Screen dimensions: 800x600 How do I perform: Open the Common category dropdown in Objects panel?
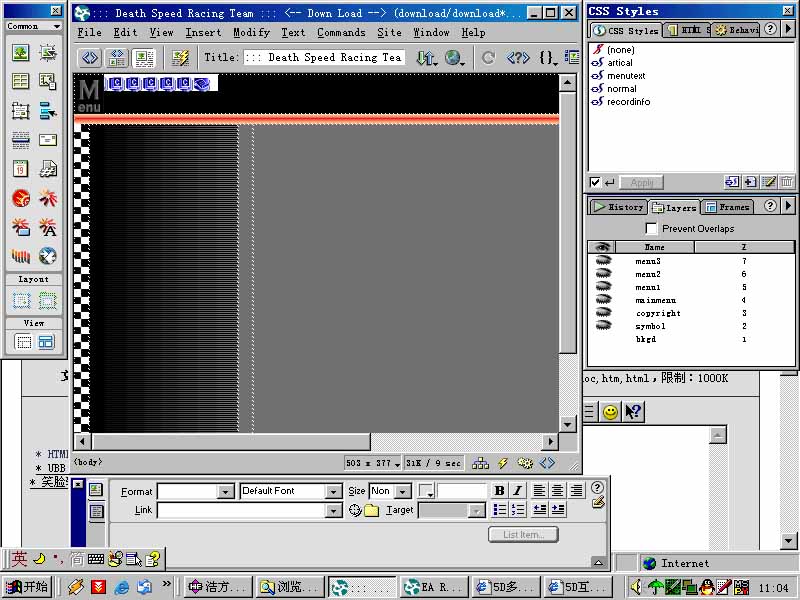pyautogui.click(x=35, y=26)
